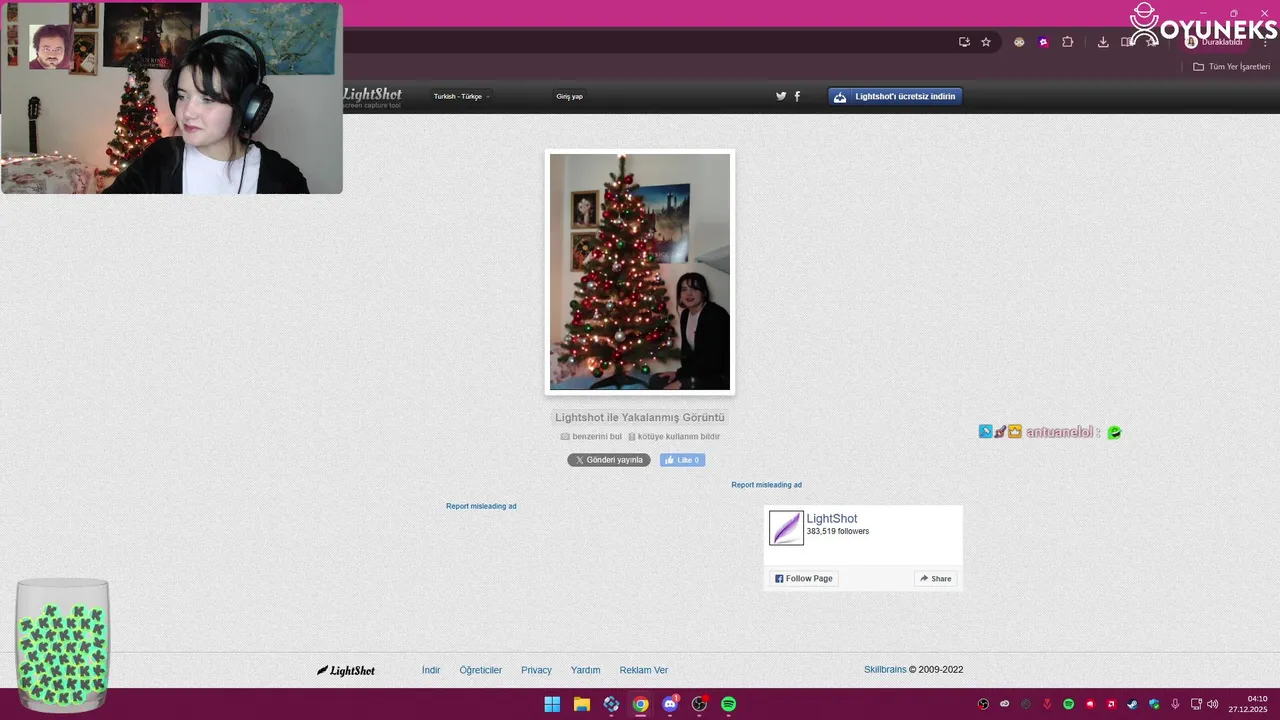The height and width of the screenshot is (720, 1280).
Task: Click the Duraklatıldı profile button
Action: click(1214, 42)
